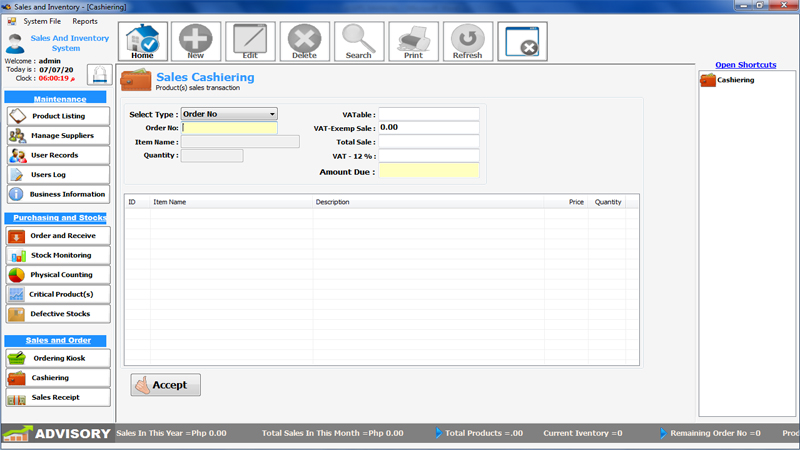Open Product Listing from sidebar
Screen dimensions: 800x450
click(x=58, y=116)
